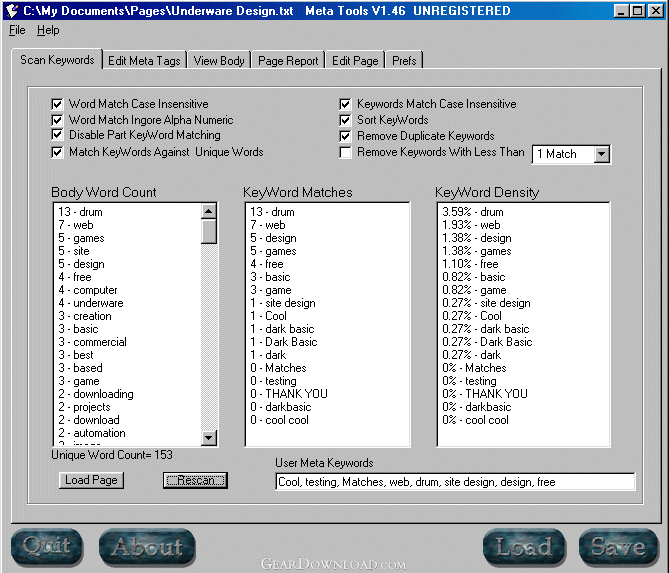Click the Quit stone button

click(47, 547)
